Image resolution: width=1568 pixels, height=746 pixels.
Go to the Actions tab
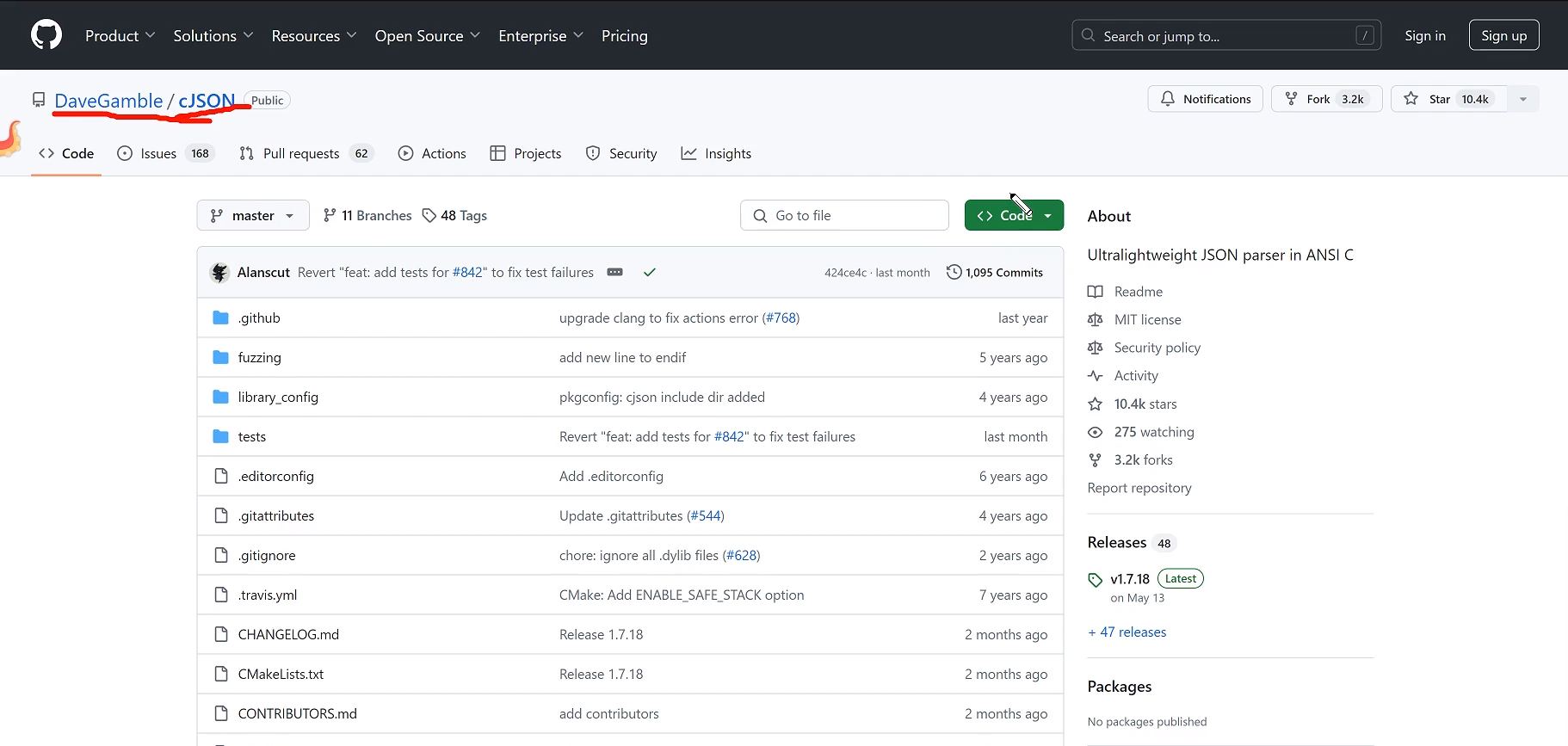pyautogui.click(x=432, y=153)
